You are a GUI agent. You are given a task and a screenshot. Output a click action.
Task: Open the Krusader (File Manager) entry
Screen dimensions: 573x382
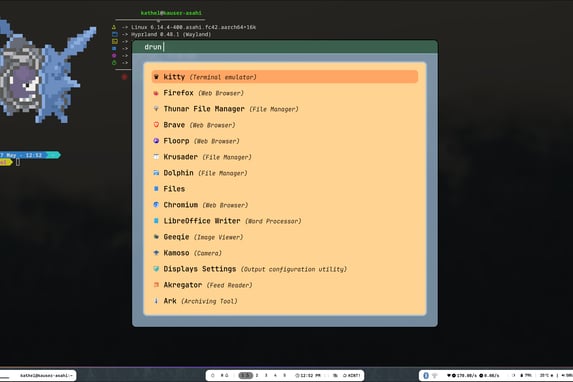coord(285,157)
